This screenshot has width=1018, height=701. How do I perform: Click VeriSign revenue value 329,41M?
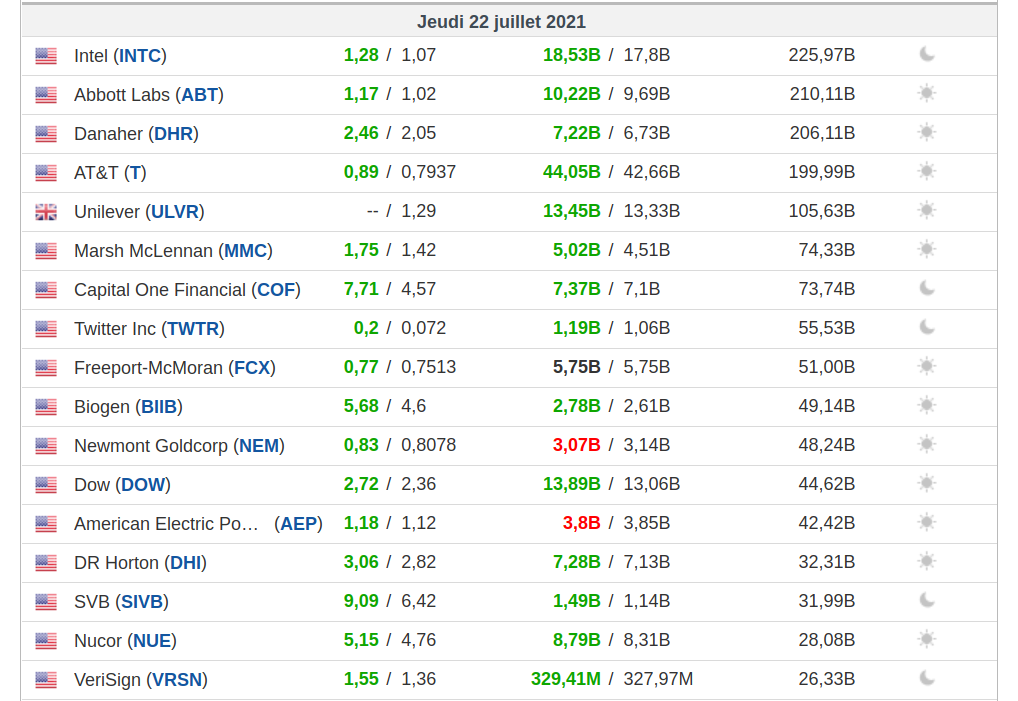566,679
